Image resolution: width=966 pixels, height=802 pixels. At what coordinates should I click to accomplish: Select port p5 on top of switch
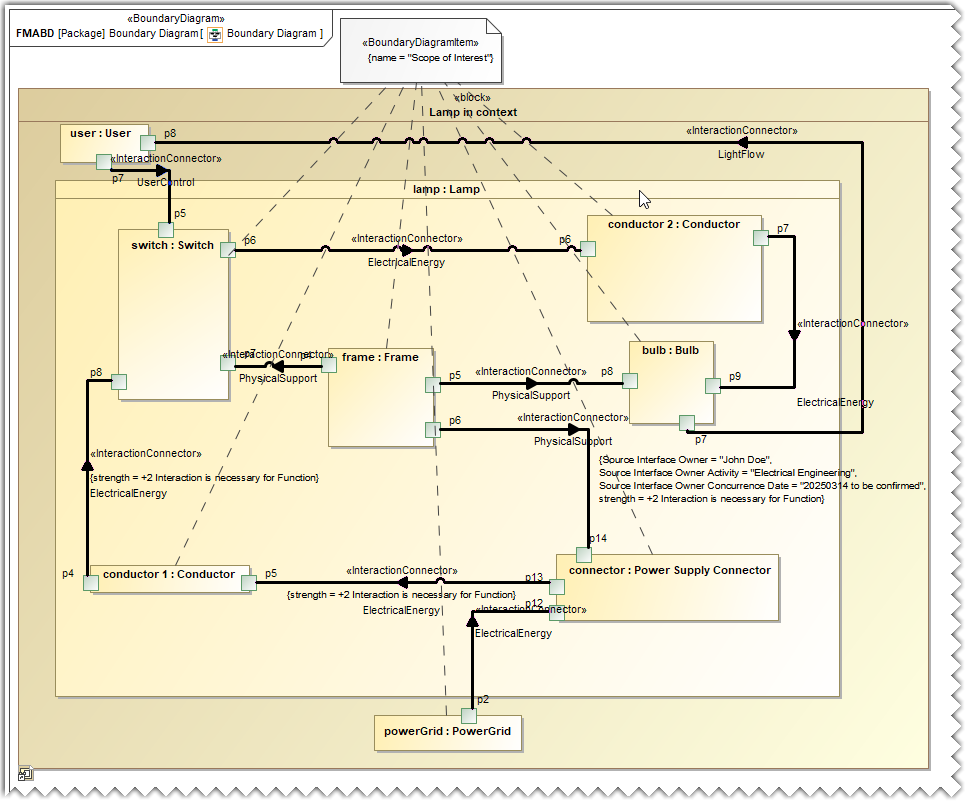[166, 230]
